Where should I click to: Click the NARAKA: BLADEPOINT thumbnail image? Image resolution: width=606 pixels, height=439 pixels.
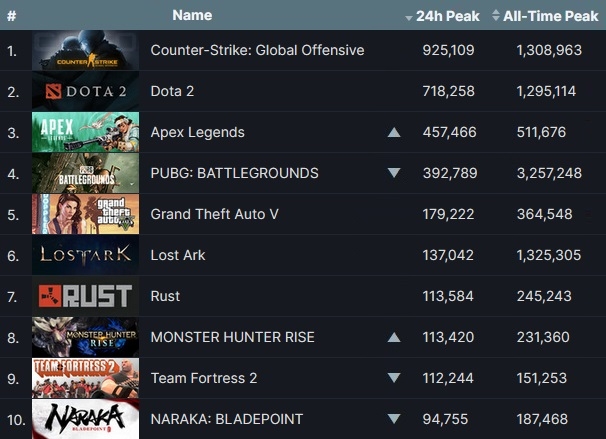85,419
